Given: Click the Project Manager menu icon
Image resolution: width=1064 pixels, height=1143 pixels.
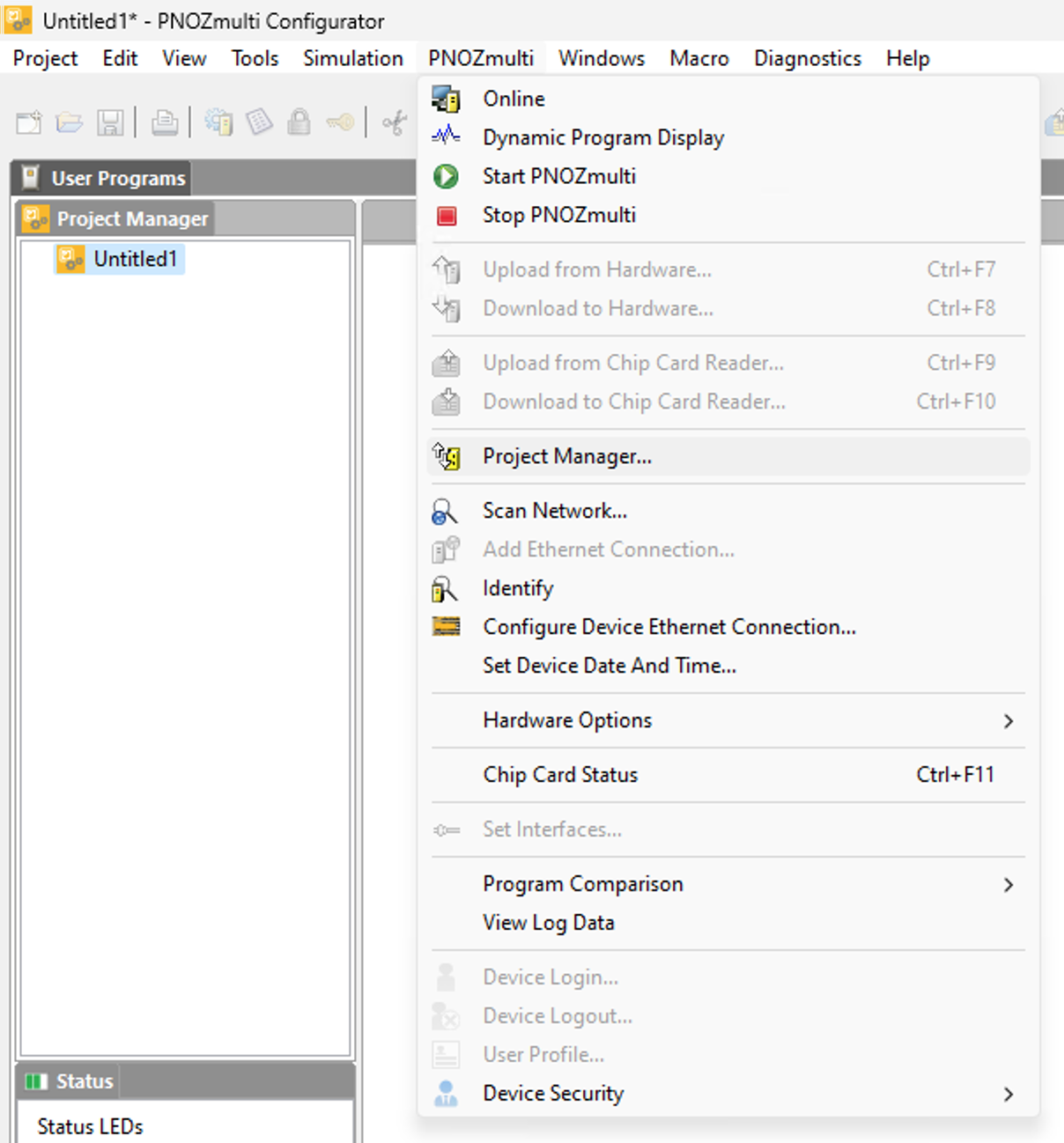Looking at the screenshot, I should (446, 456).
